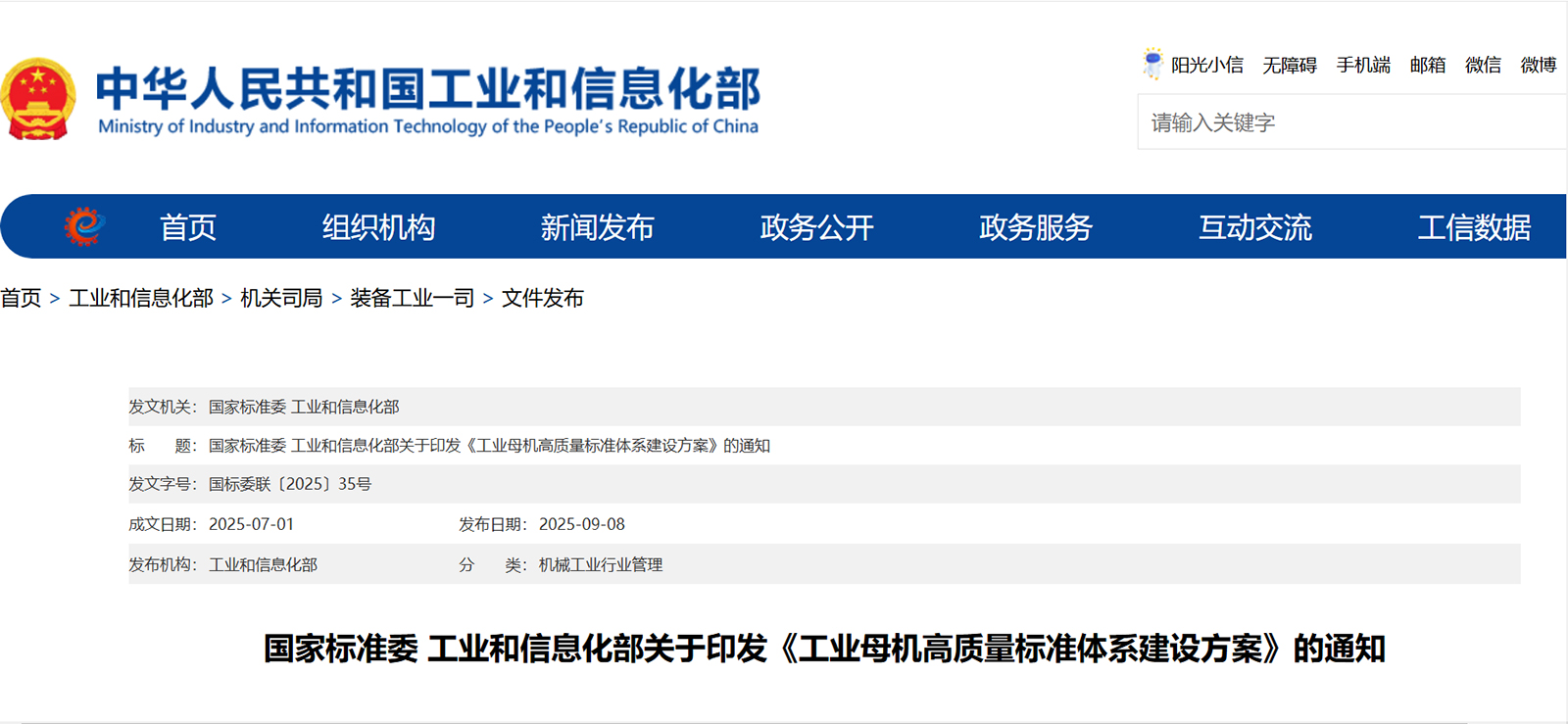The width and height of the screenshot is (1568, 724).
Task: Click the 微博 link
Action: point(1539,65)
